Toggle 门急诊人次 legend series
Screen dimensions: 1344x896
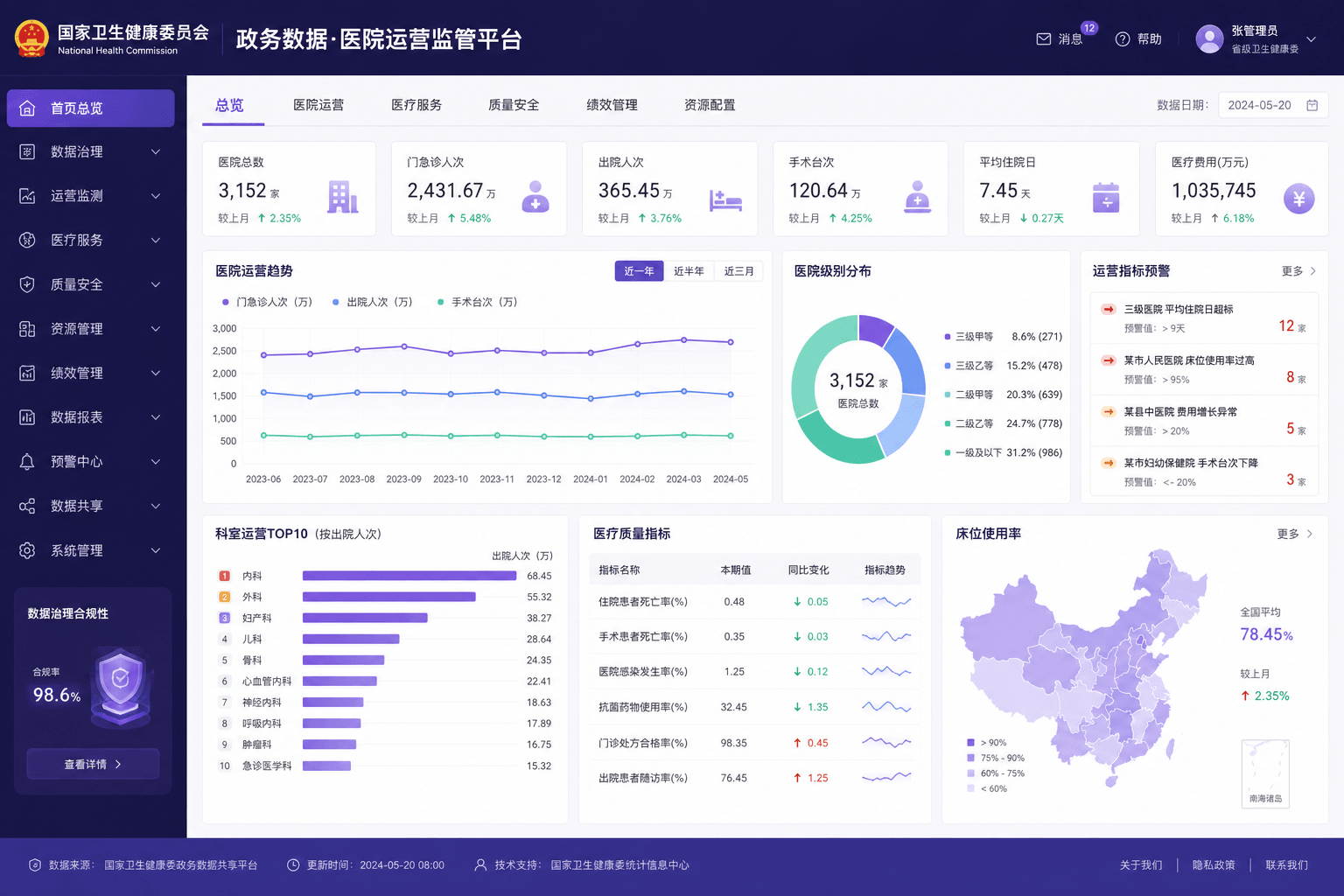267,302
